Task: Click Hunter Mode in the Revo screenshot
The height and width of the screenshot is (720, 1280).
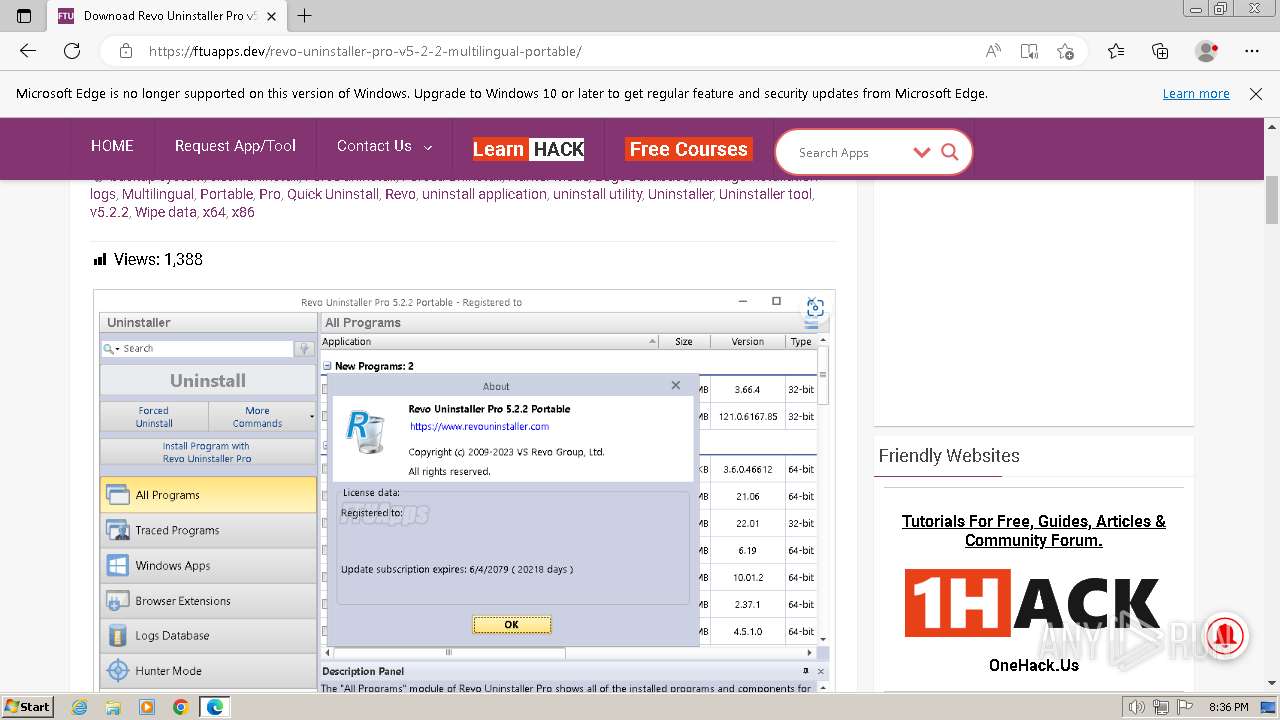Action: click(208, 670)
